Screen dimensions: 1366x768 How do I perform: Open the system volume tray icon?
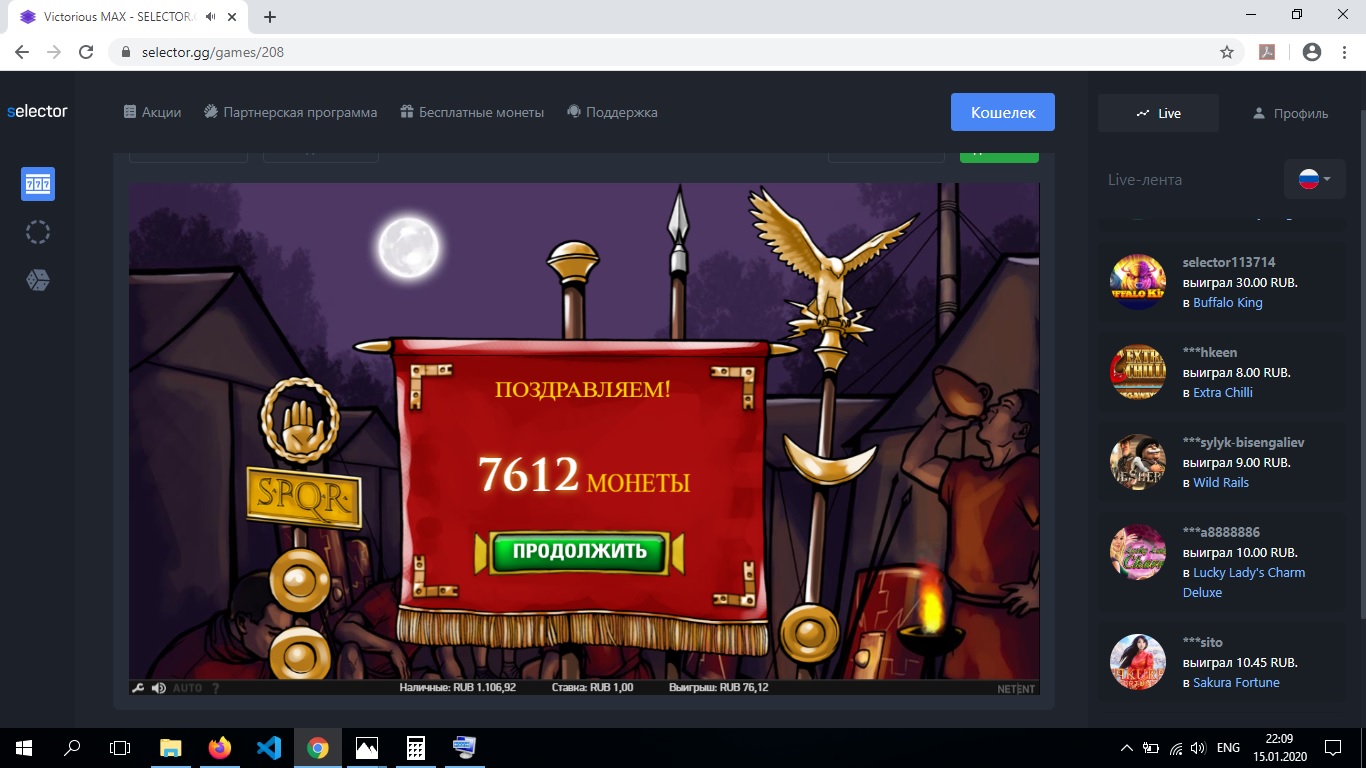click(x=1198, y=747)
